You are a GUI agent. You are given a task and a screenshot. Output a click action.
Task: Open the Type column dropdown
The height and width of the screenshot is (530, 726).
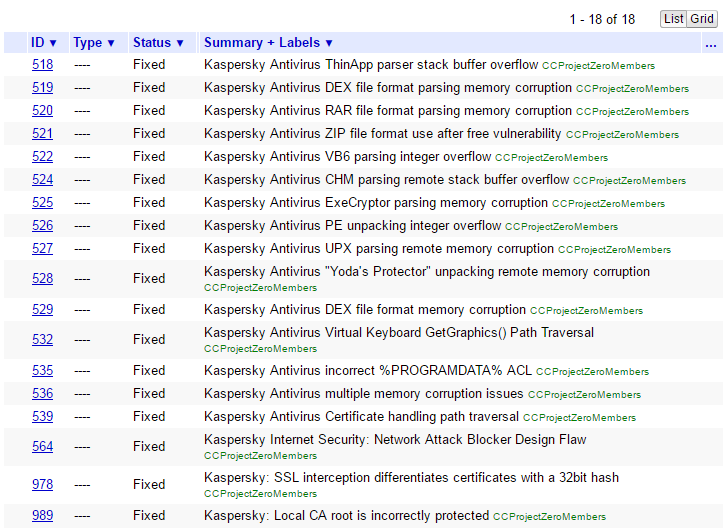94,43
